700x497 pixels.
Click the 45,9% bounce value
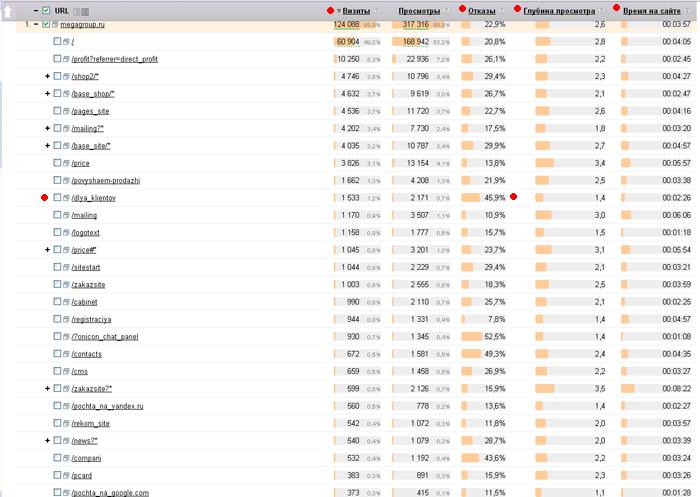[495, 198]
